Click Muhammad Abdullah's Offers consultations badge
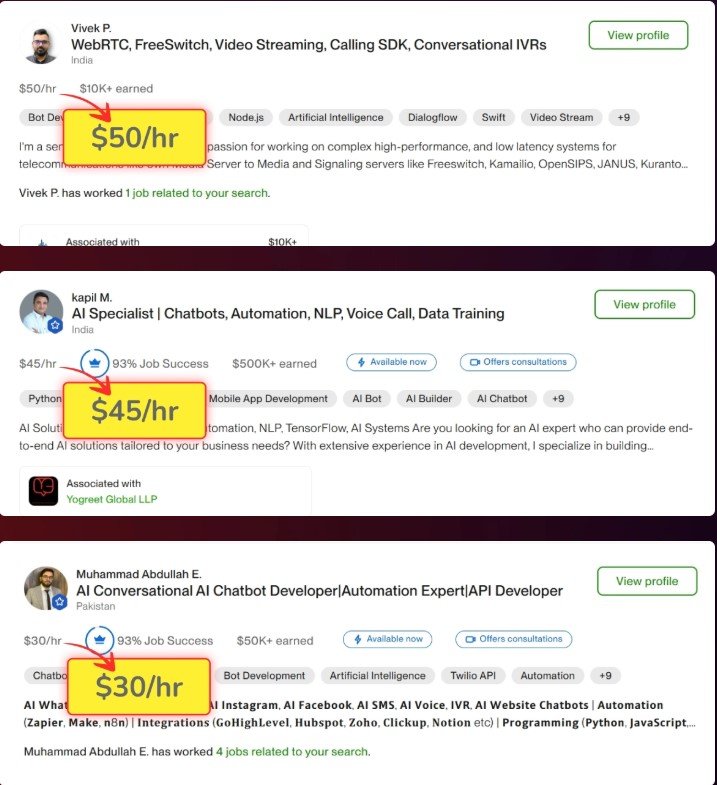The width and height of the screenshot is (717, 785). click(x=514, y=639)
